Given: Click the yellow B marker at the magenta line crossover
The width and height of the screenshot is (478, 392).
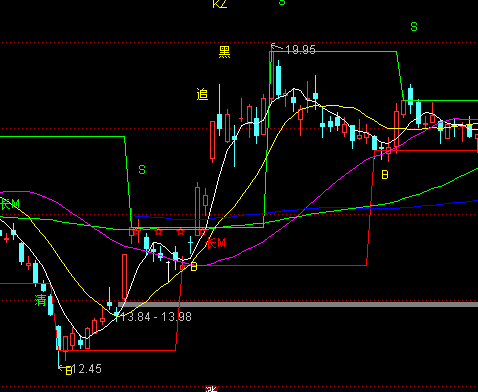Looking at the screenshot, I should click(194, 267).
